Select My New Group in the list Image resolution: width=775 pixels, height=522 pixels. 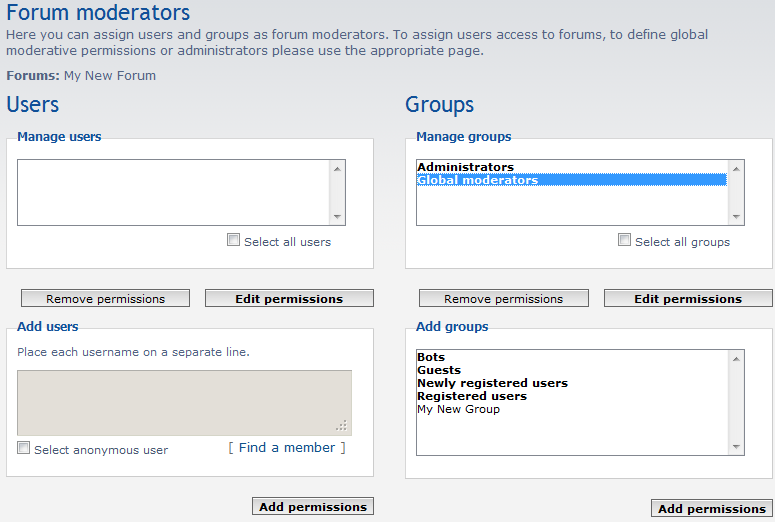pos(458,409)
